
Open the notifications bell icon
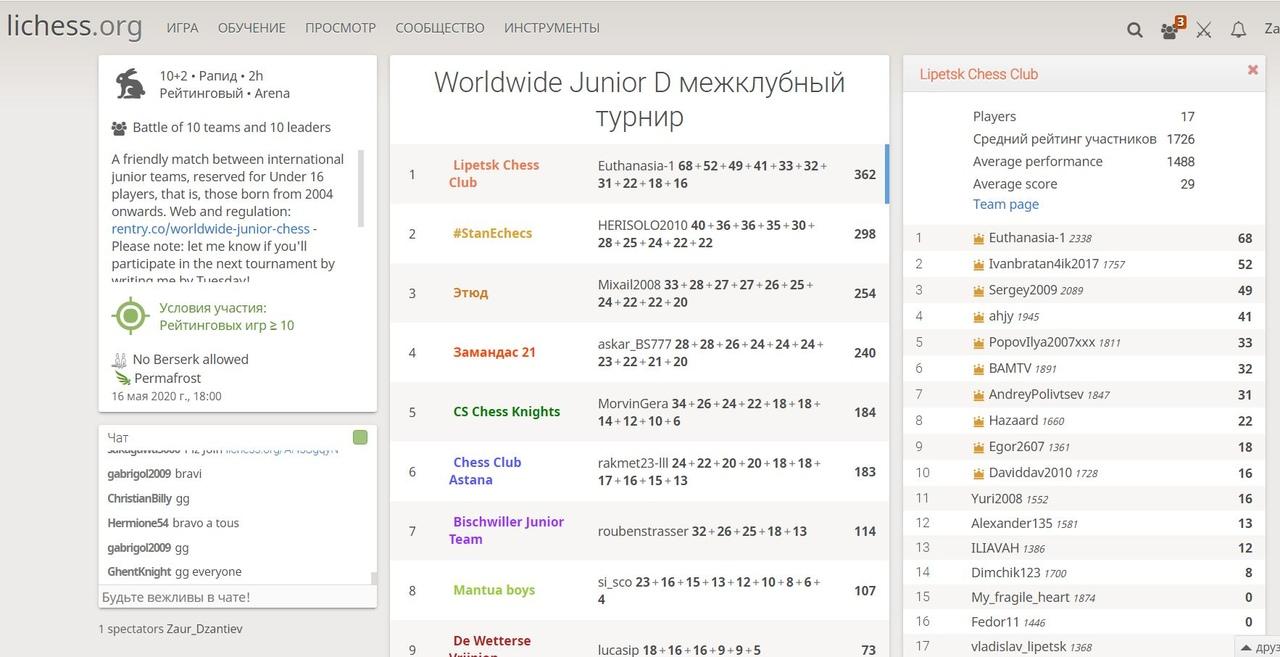pyautogui.click(x=1238, y=30)
